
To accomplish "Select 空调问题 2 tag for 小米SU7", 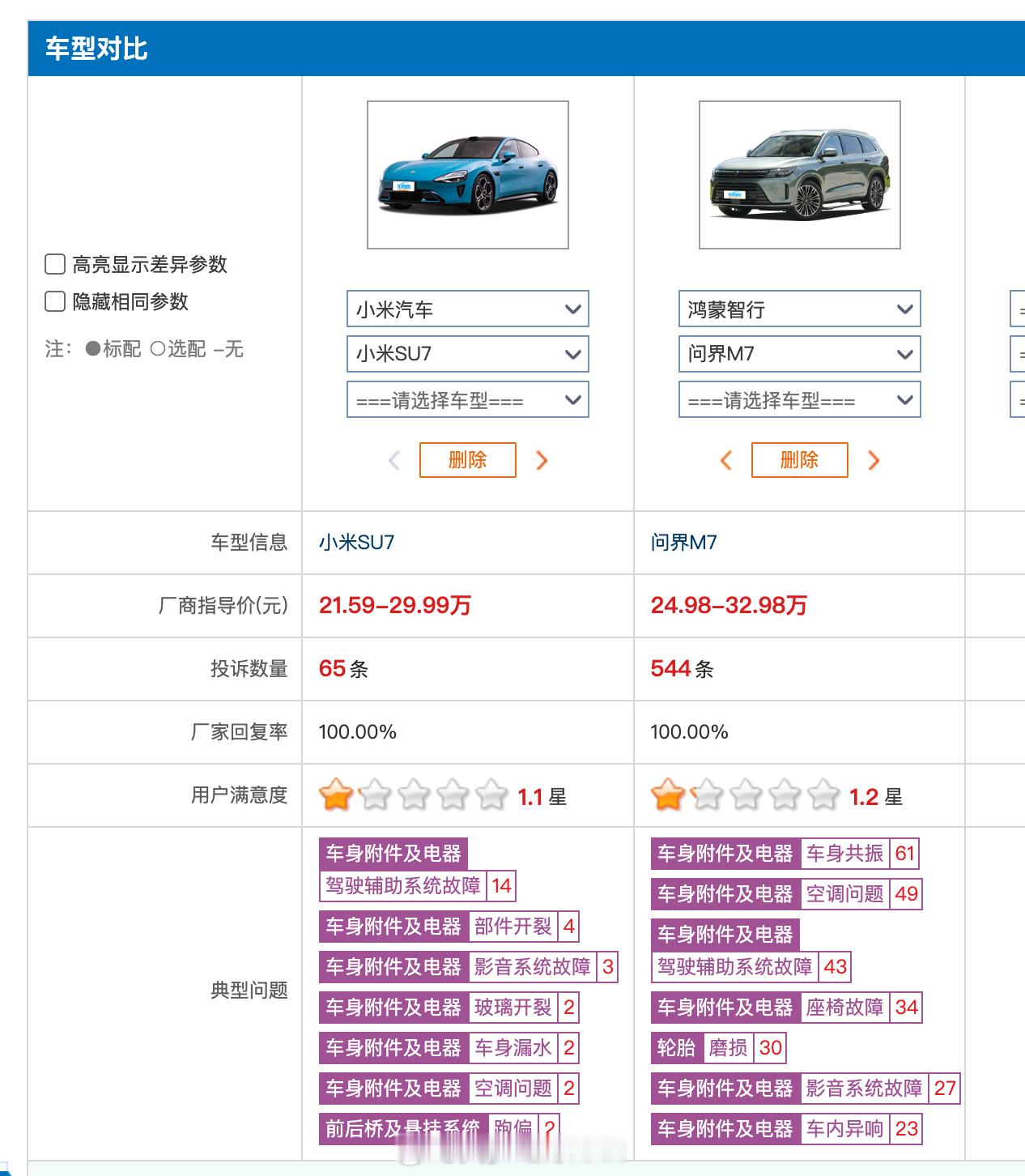I will pyautogui.click(x=449, y=1088).
